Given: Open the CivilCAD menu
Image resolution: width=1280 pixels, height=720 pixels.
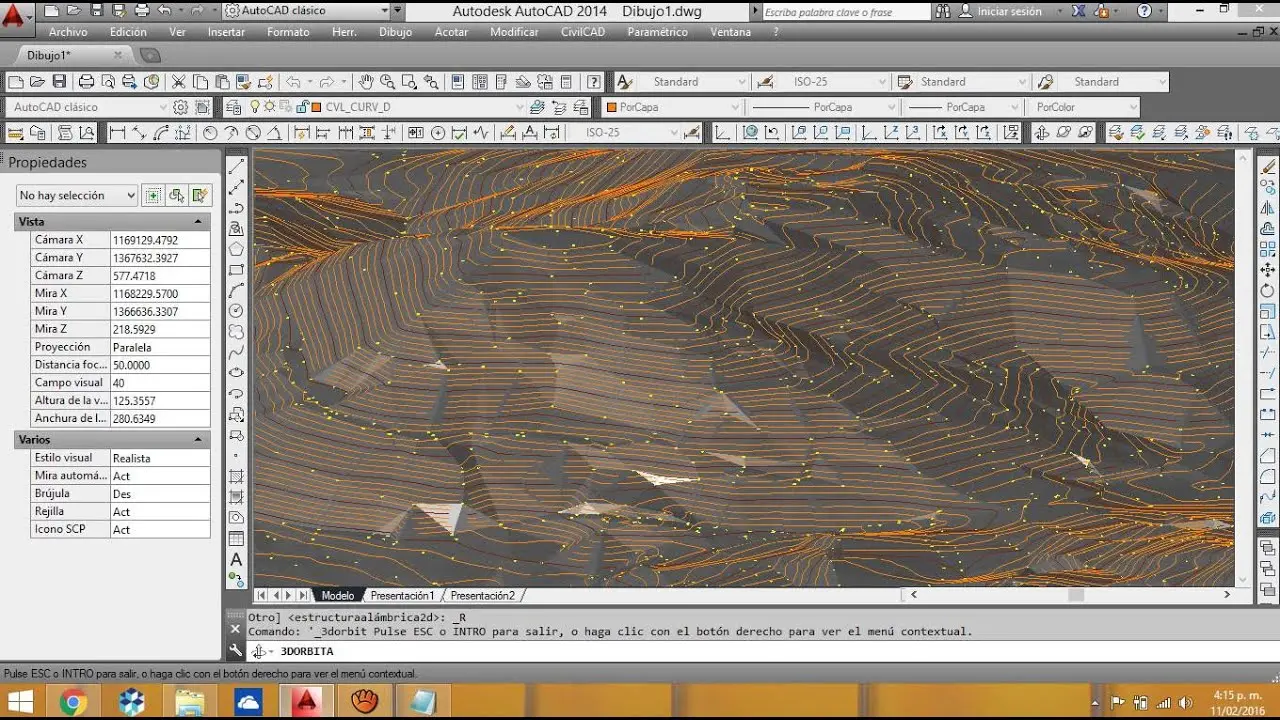Looking at the screenshot, I should pyautogui.click(x=582, y=32).
